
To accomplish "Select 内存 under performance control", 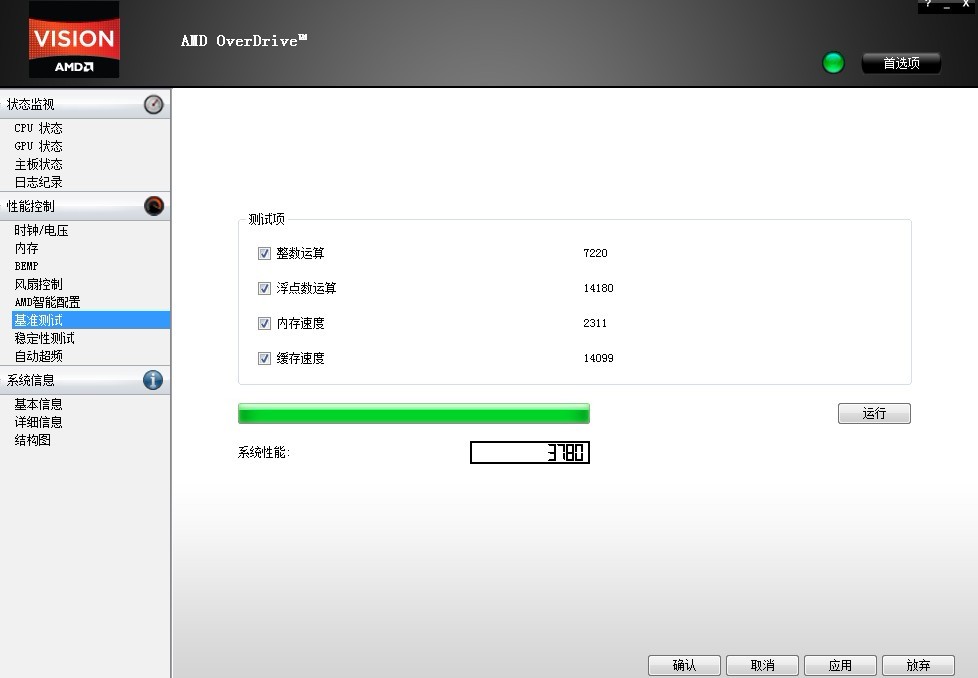I will pyautogui.click(x=26, y=248).
